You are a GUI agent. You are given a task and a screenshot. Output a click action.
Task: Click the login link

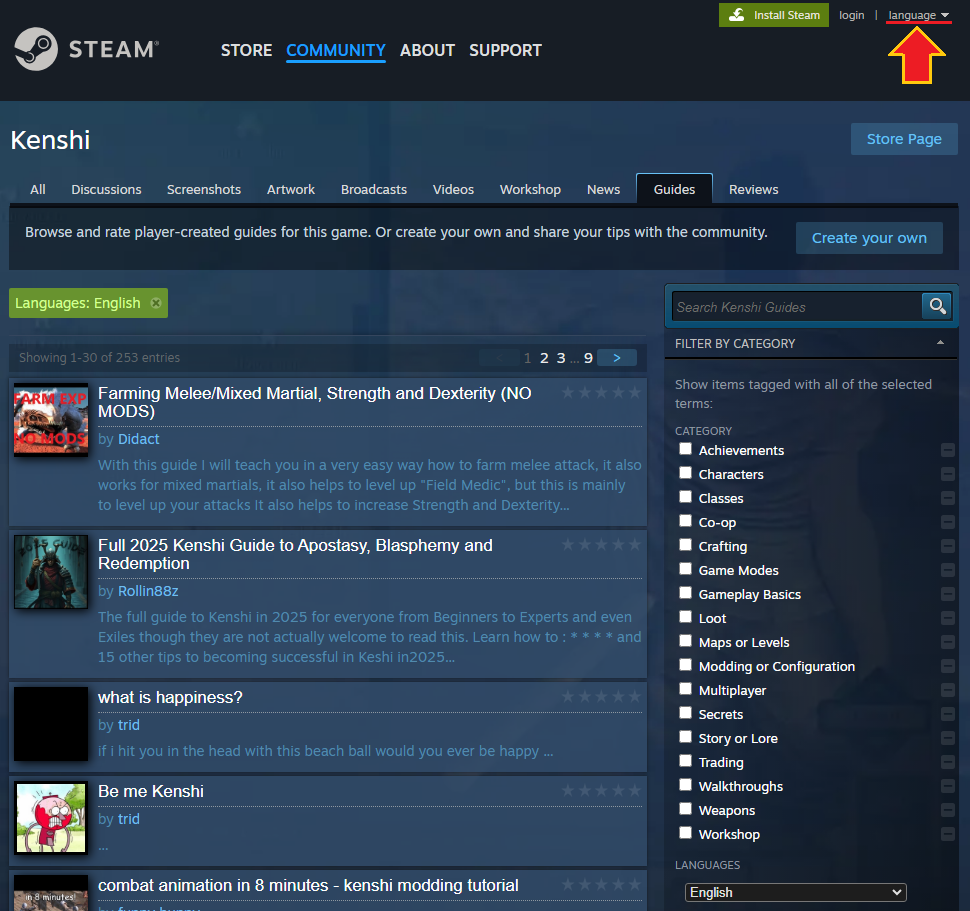coord(851,15)
